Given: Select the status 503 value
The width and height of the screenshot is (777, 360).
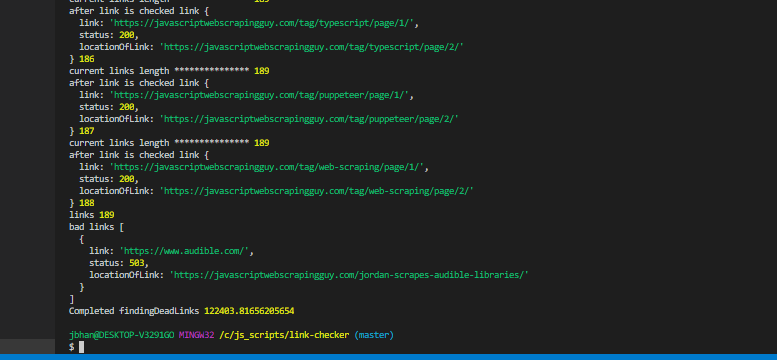Looking at the screenshot, I should (x=136, y=263).
